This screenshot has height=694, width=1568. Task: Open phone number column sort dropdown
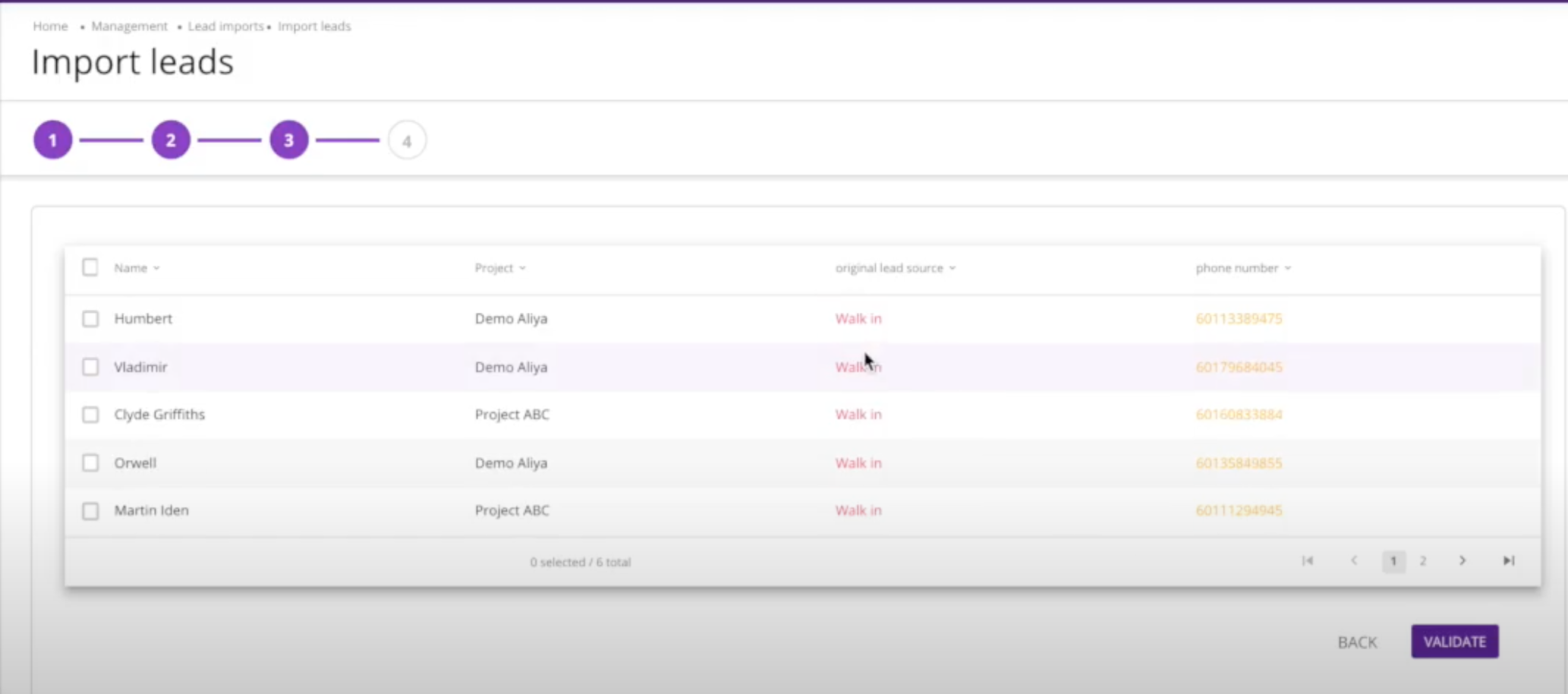pyautogui.click(x=1288, y=268)
